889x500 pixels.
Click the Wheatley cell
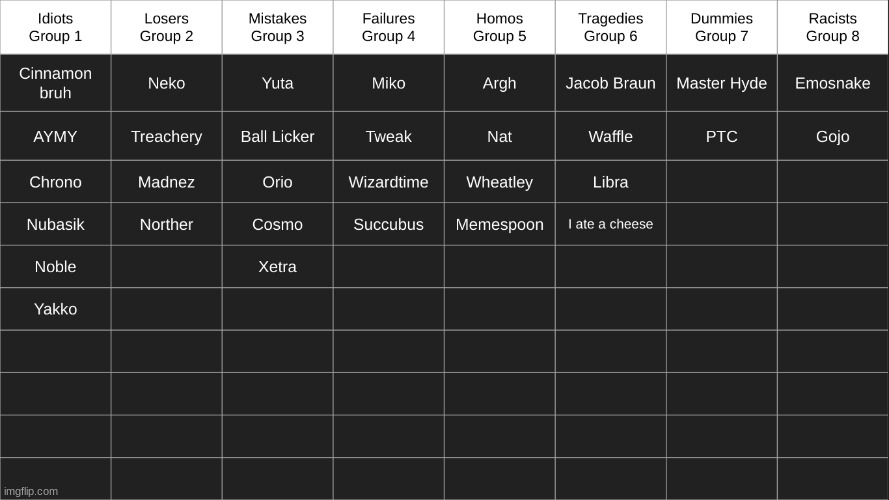point(499,182)
